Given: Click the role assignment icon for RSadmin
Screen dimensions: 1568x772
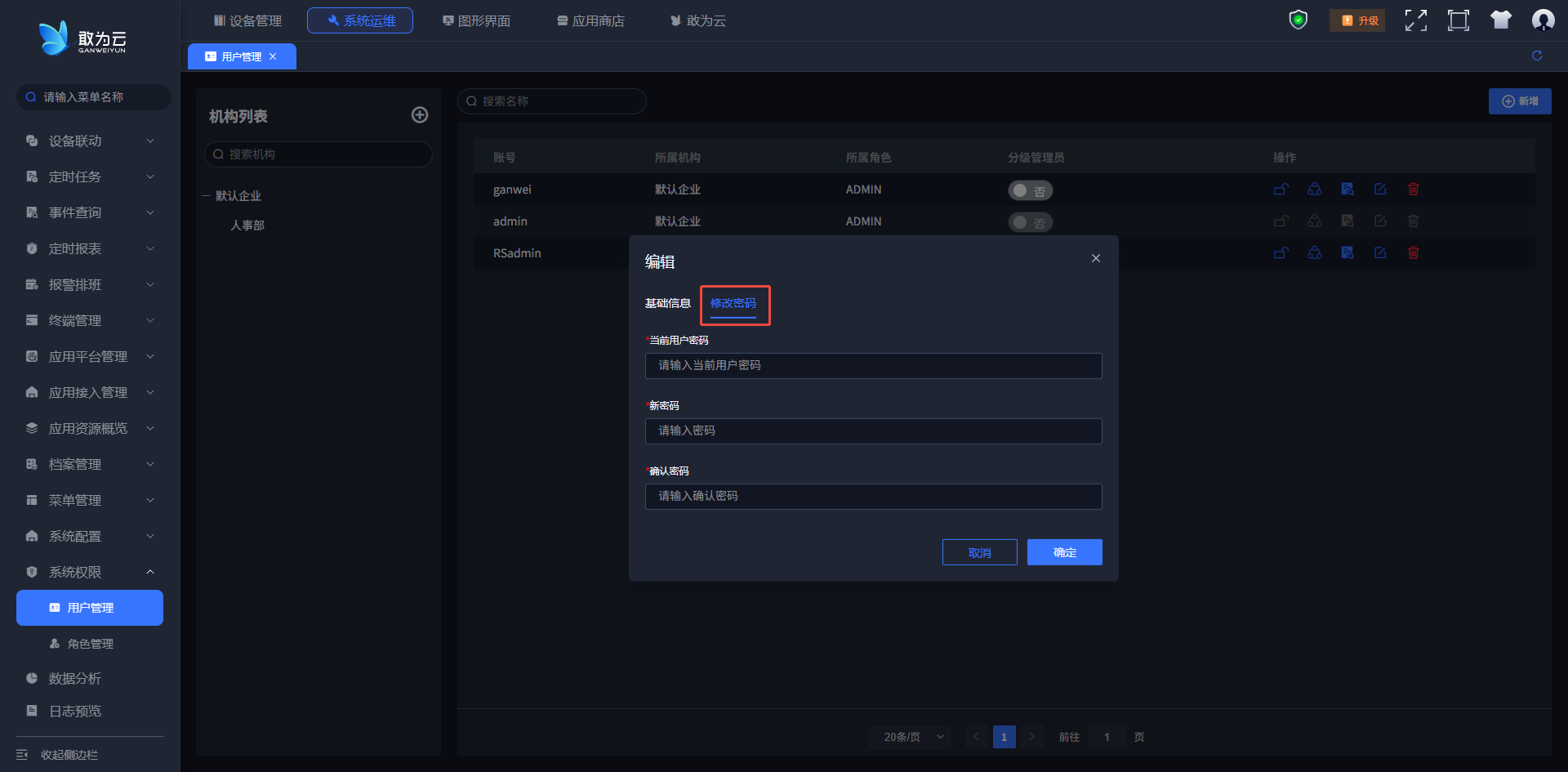Looking at the screenshot, I should (x=1315, y=253).
